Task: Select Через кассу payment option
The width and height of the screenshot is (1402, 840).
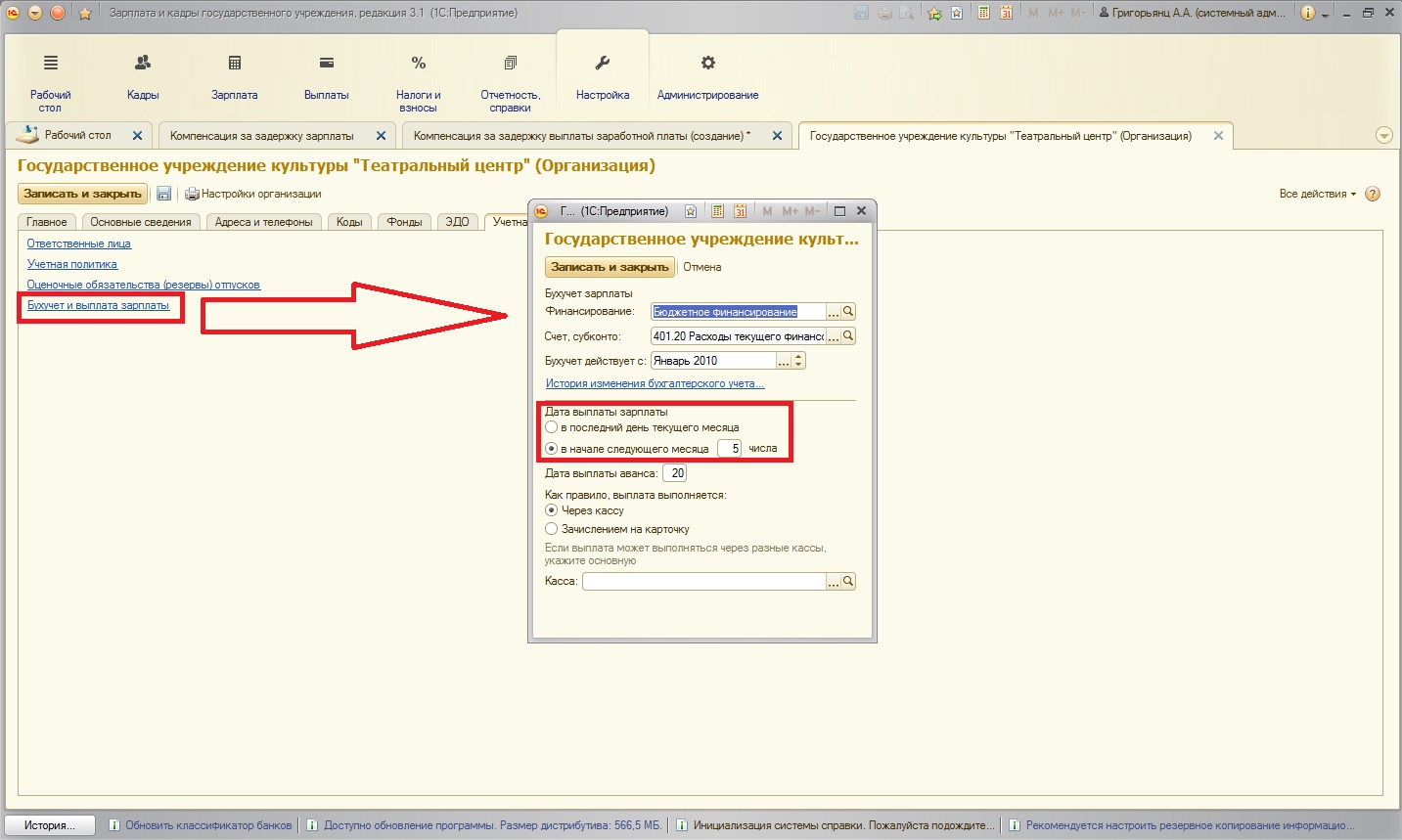Action: (x=552, y=510)
